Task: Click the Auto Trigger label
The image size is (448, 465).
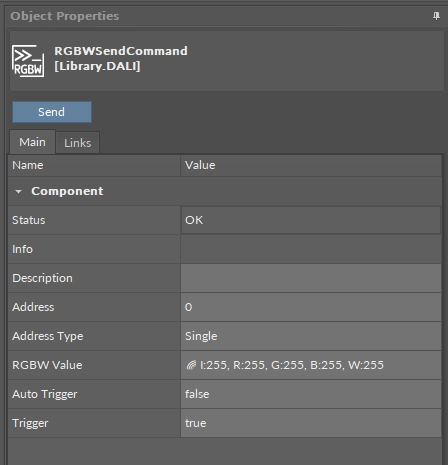Action: tap(45, 394)
